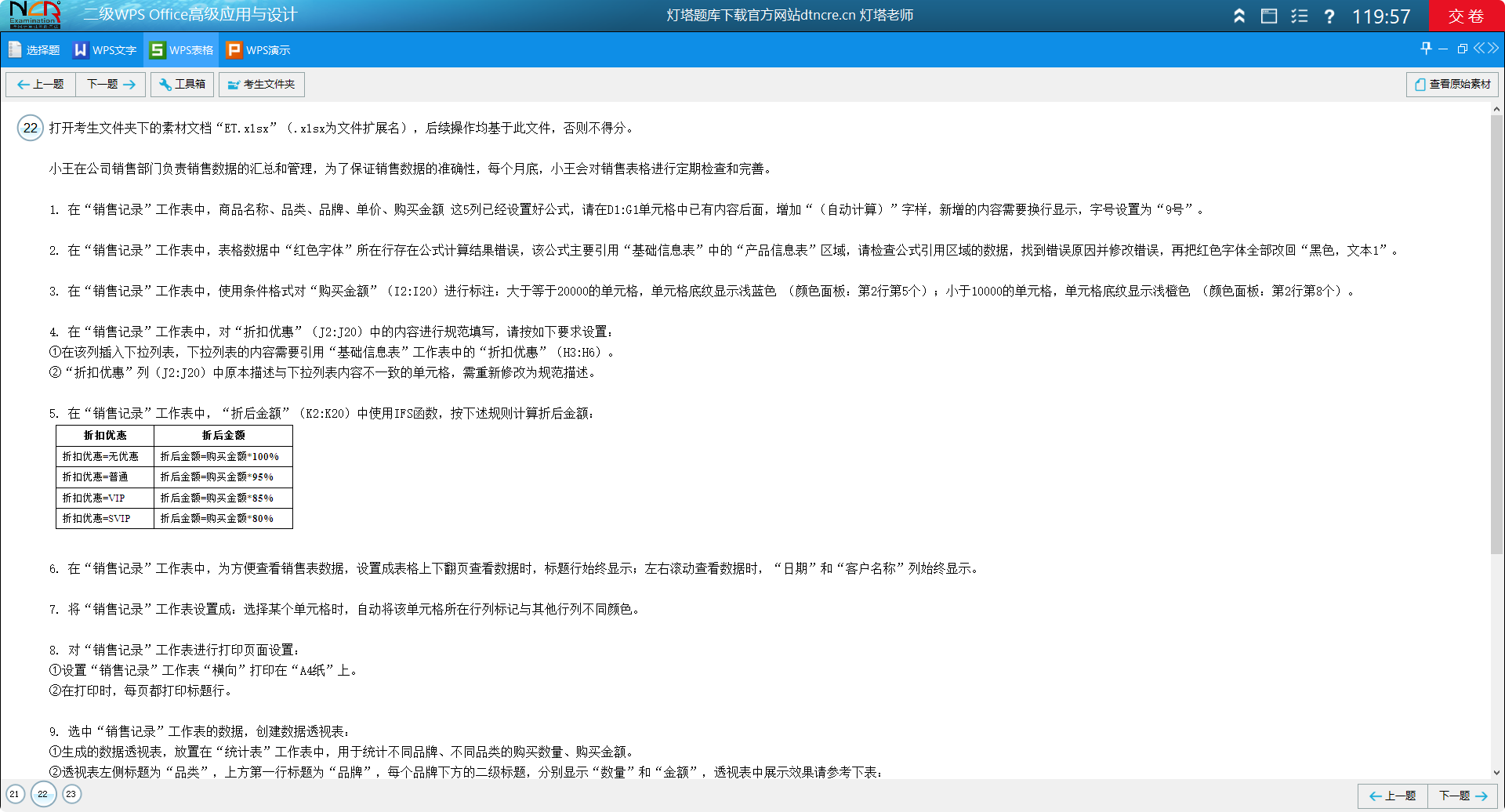Open help via the question mark icon
Image resolution: width=1505 pixels, height=812 pixels.
pyautogui.click(x=1329, y=16)
